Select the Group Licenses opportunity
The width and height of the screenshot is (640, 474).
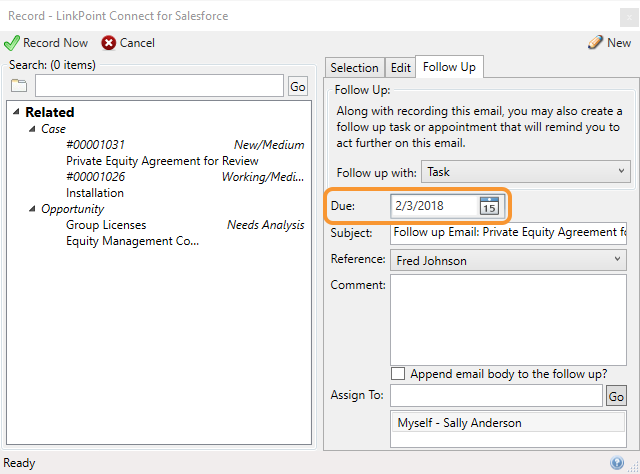tap(185, 233)
